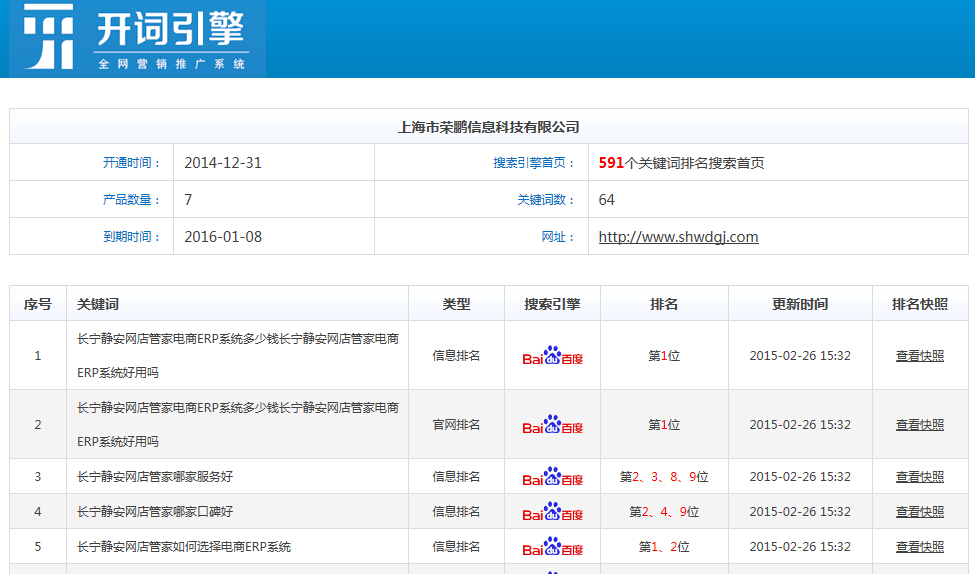
Task: Click 官网排名 type cell in row 2
Action: click(x=456, y=425)
